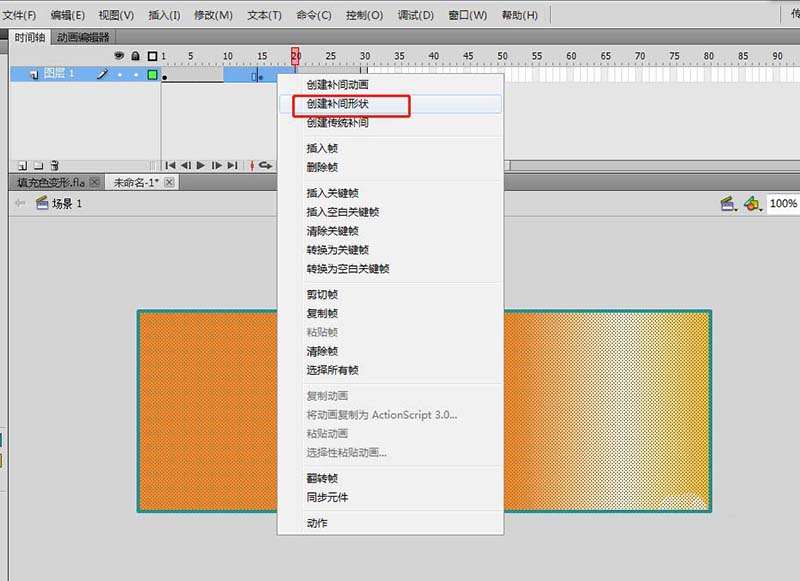Step back one frame button
Viewport: 800px width, 581px height.
[x=186, y=165]
